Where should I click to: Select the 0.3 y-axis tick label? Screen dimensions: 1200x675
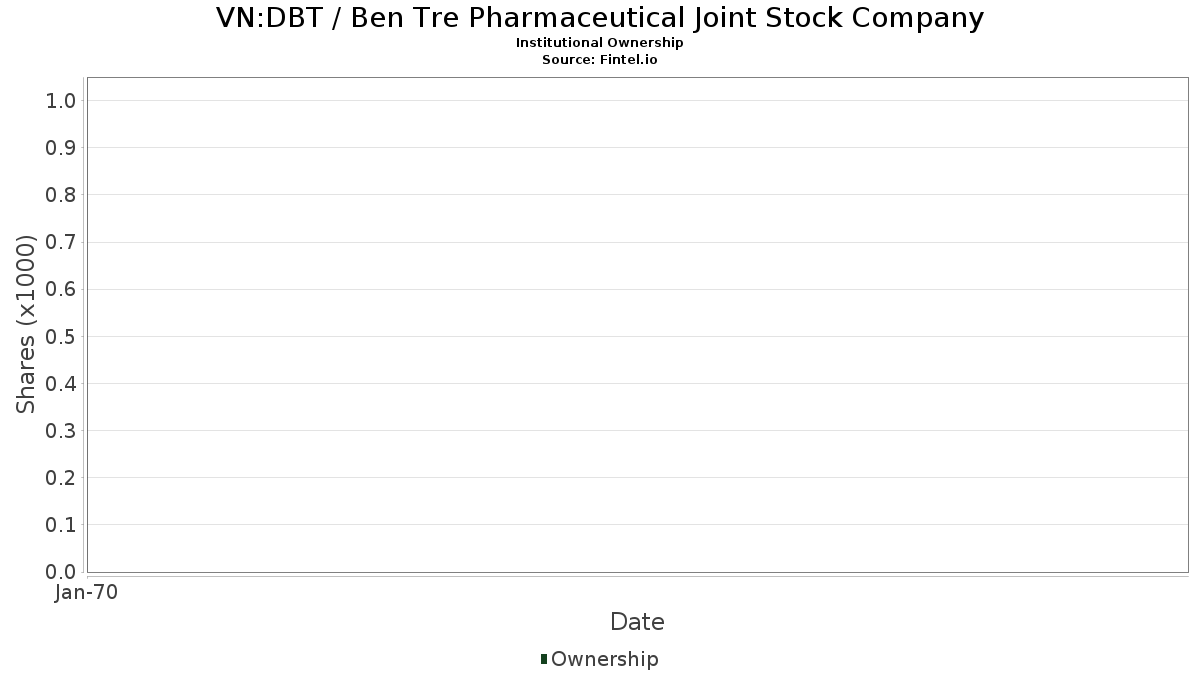pyautogui.click(x=61, y=431)
